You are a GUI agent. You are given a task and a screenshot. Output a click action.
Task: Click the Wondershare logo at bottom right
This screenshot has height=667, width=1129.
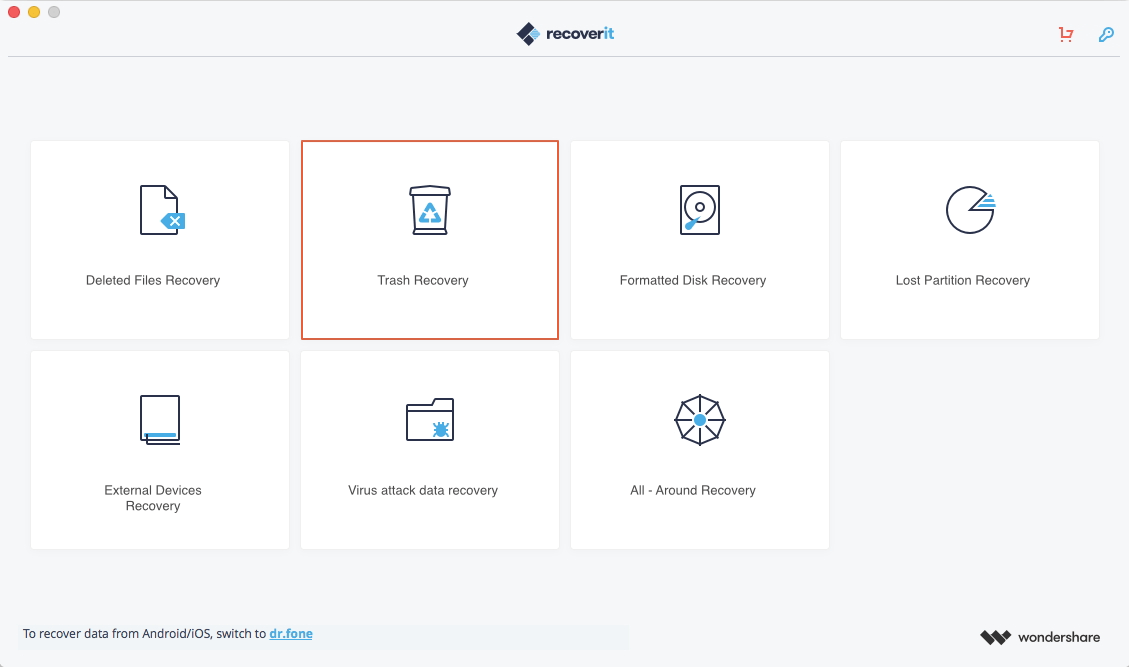[x=1040, y=637]
